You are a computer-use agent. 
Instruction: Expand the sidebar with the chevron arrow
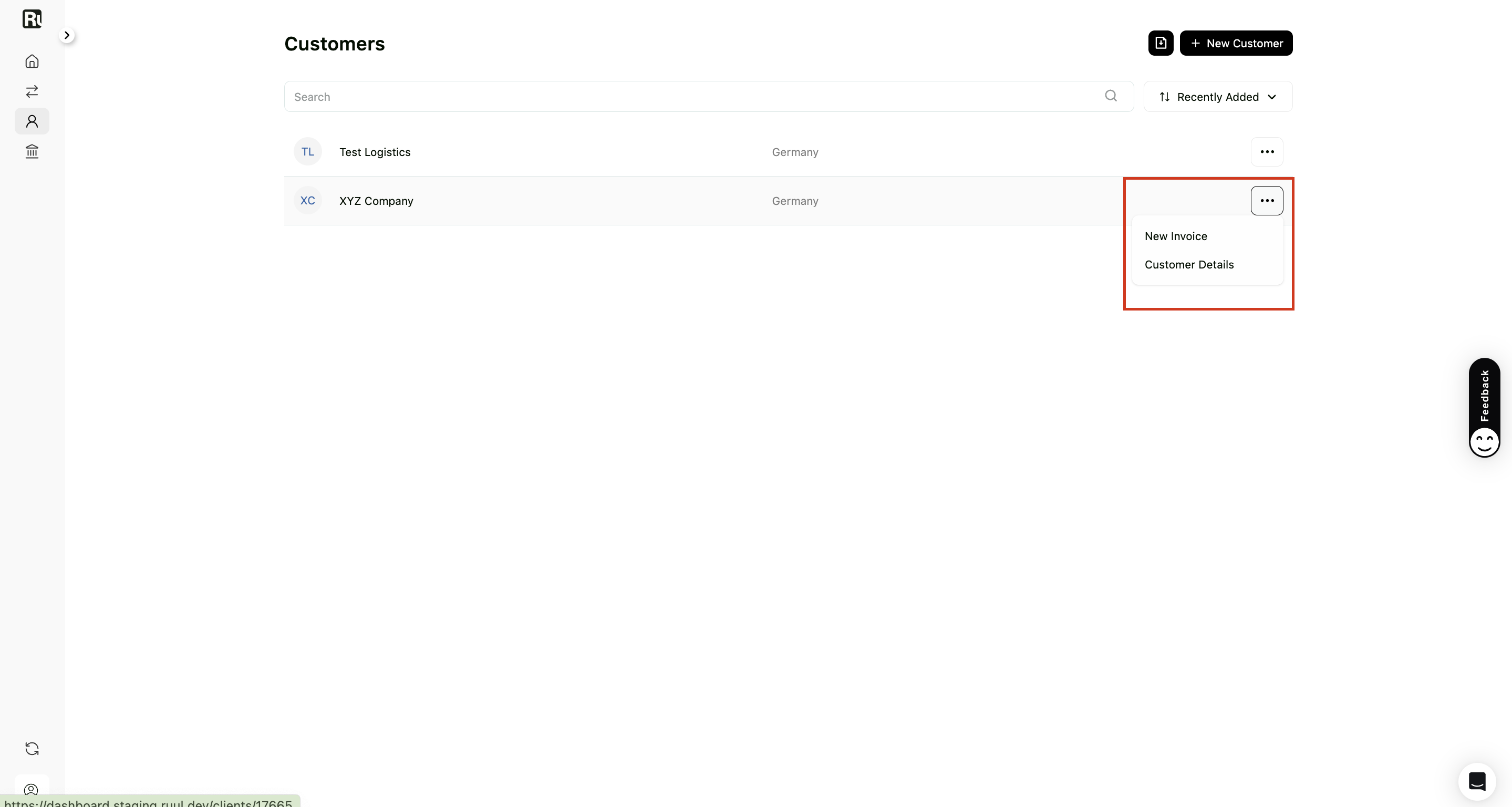point(67,35)
